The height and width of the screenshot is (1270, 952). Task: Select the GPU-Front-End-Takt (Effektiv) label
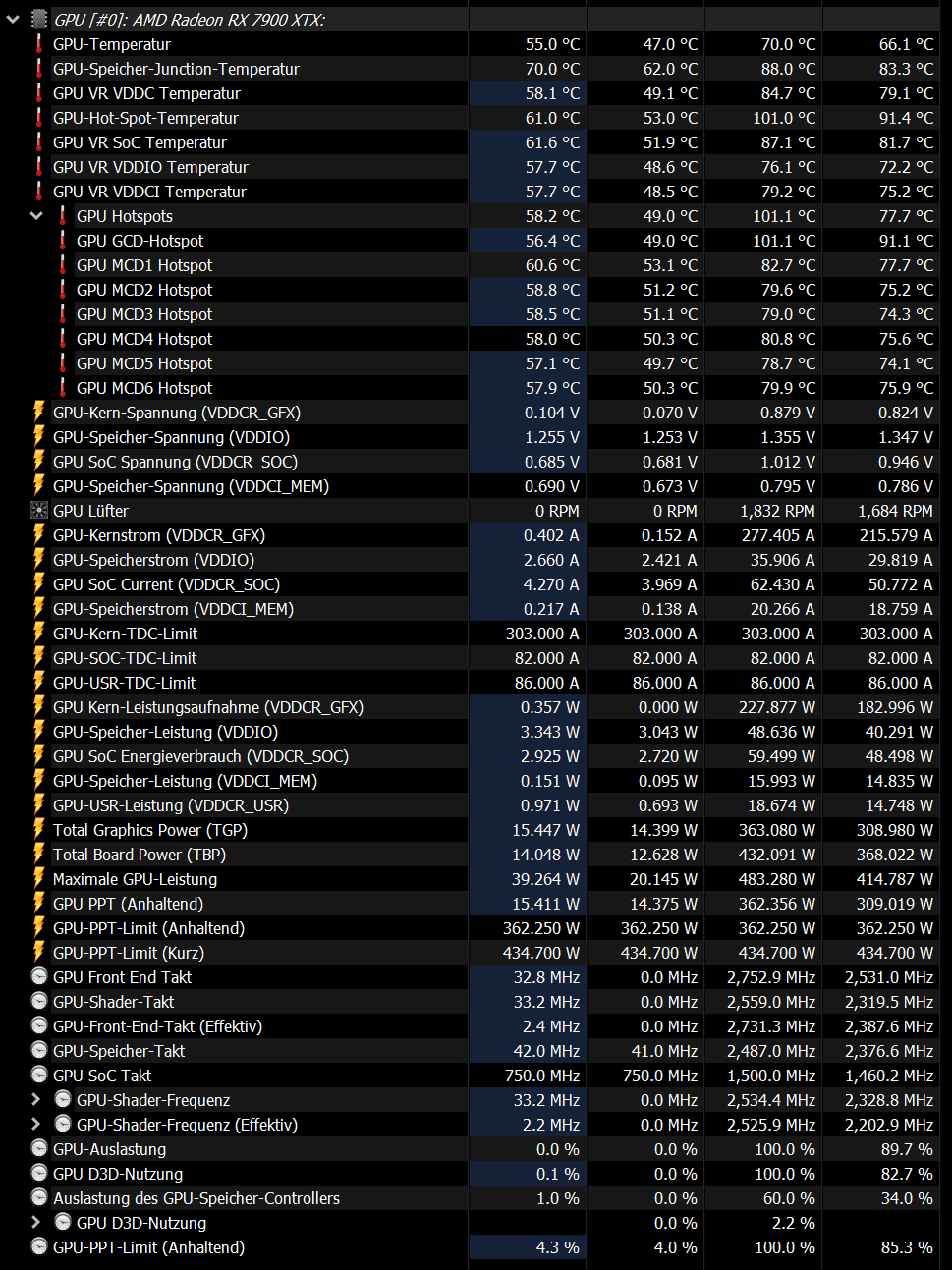pos(157,1026)
